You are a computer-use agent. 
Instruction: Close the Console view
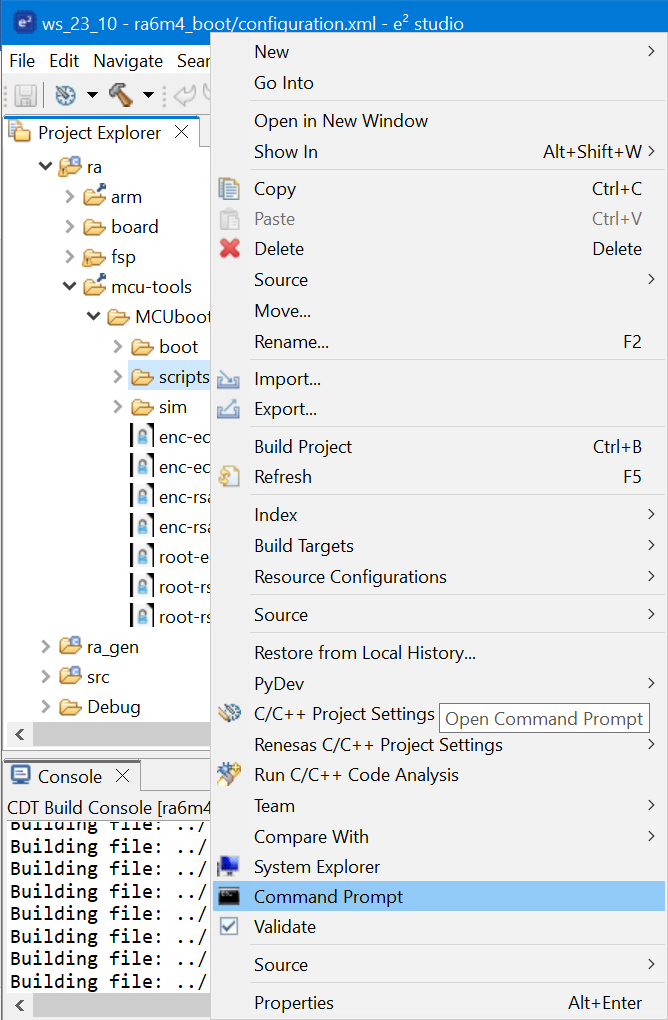coord(122,775)
